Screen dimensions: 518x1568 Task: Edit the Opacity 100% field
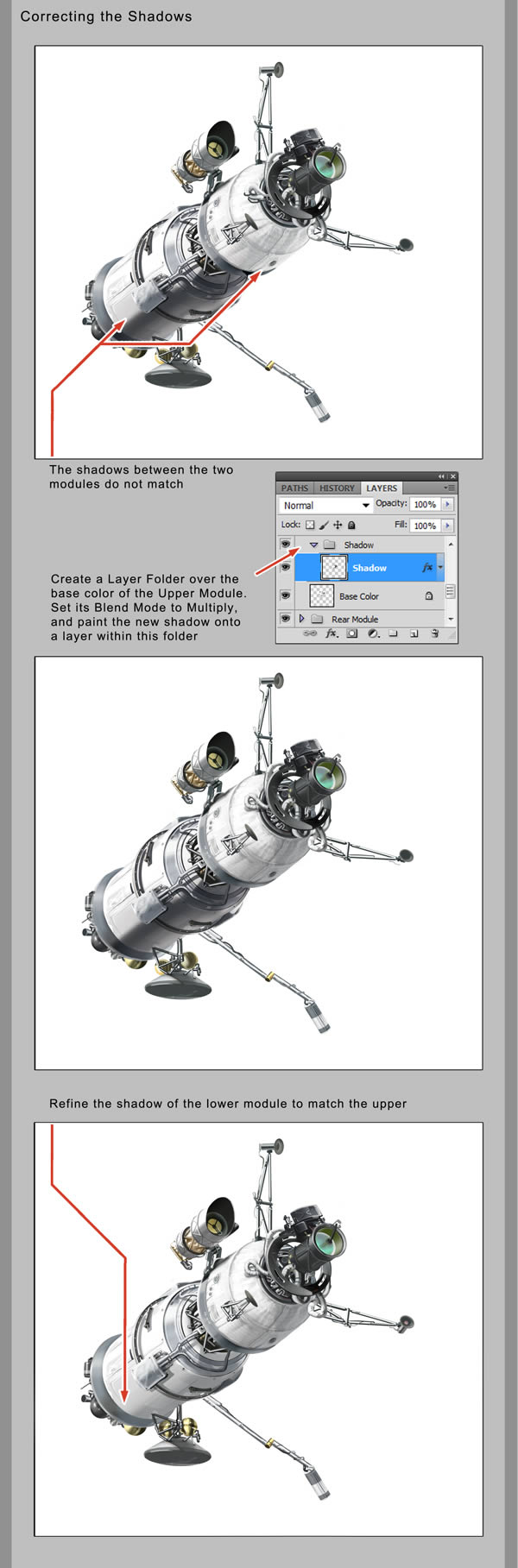click(x=425, y=505)
